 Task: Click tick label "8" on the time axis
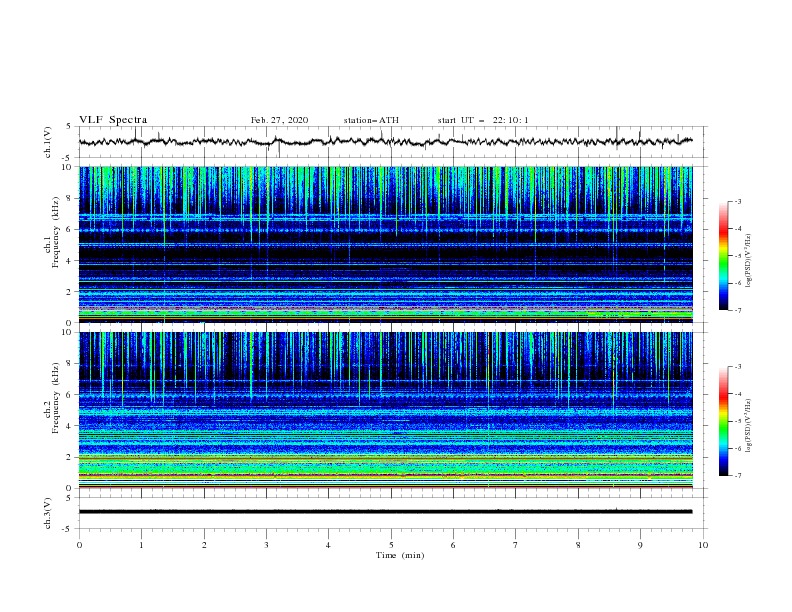click(578, 545)
